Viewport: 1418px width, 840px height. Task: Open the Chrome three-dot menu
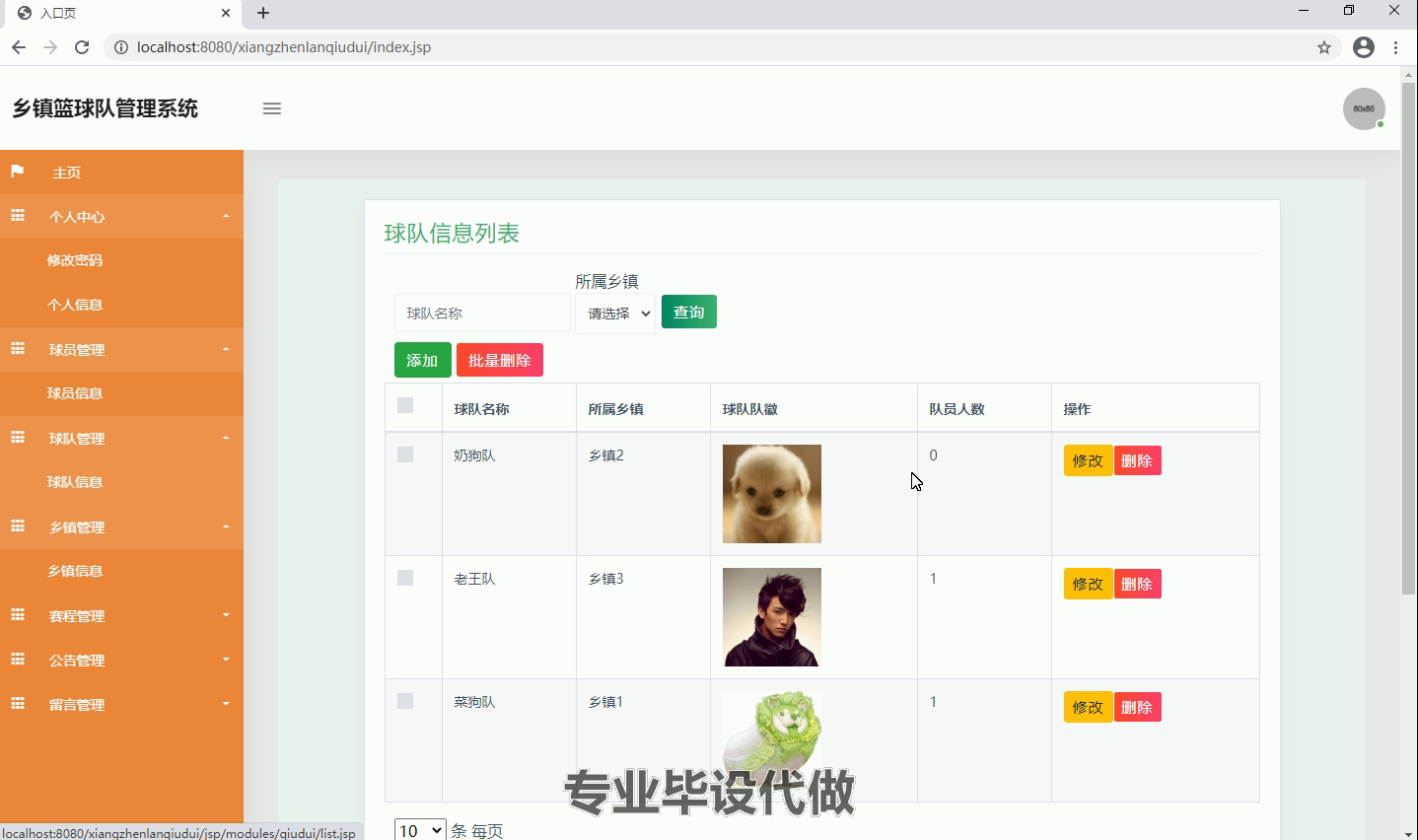point(1395,47)
